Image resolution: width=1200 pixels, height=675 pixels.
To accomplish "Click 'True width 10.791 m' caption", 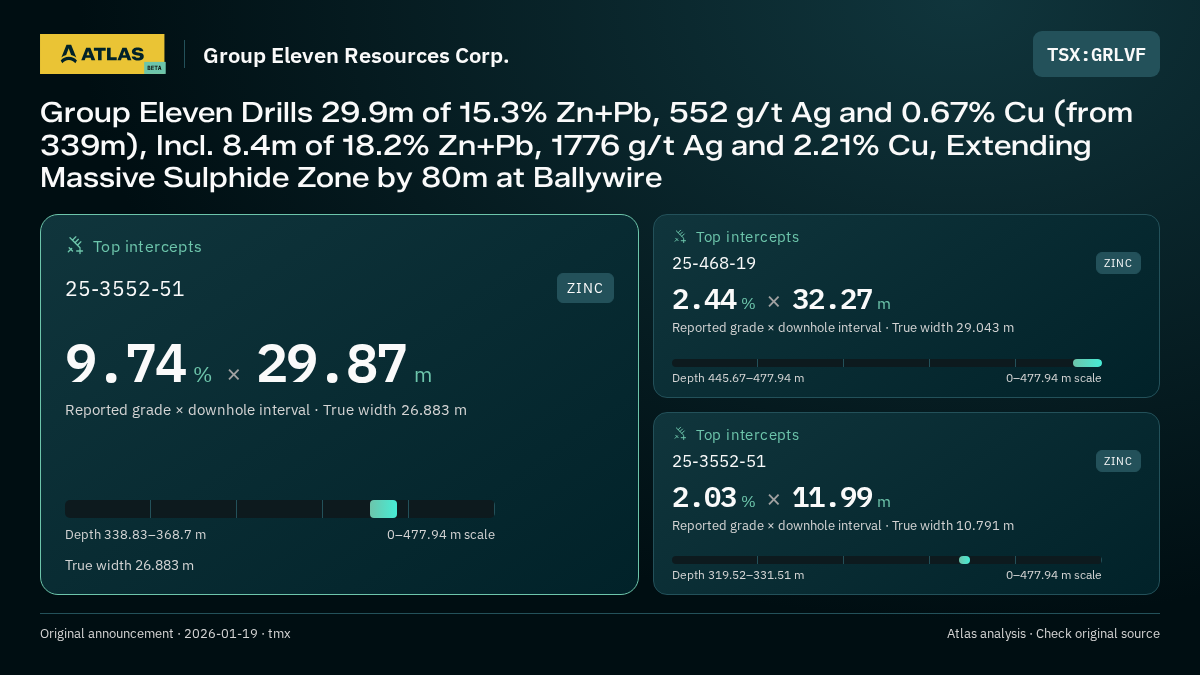I will tap(953, 525).
